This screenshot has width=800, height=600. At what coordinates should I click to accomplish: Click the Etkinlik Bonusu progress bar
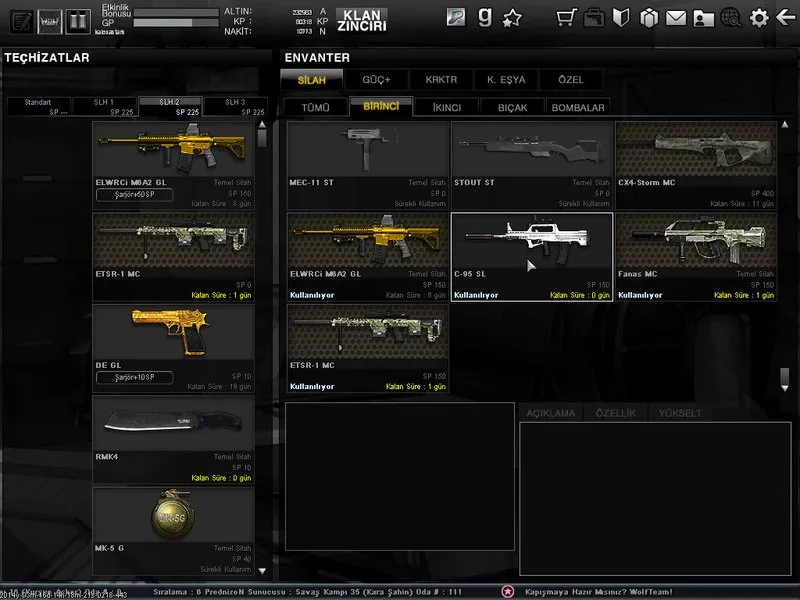[176, 12]
